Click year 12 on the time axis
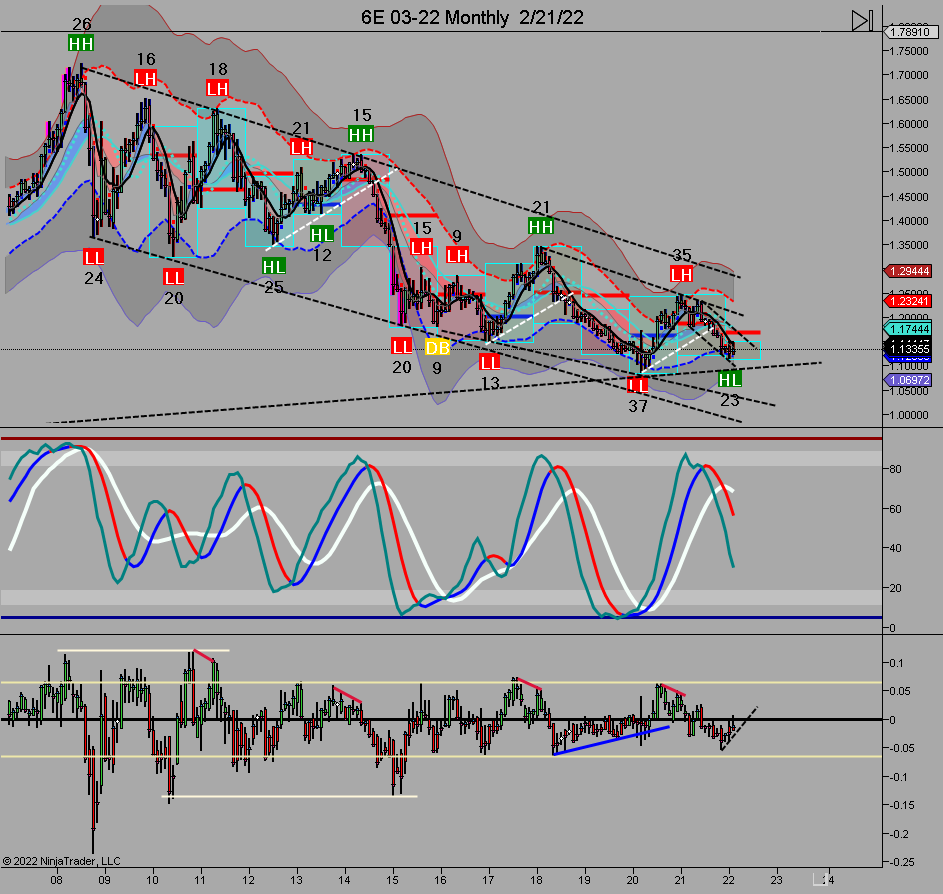The image size is (943, 894). pyautogui.click(x=248, y=880)
